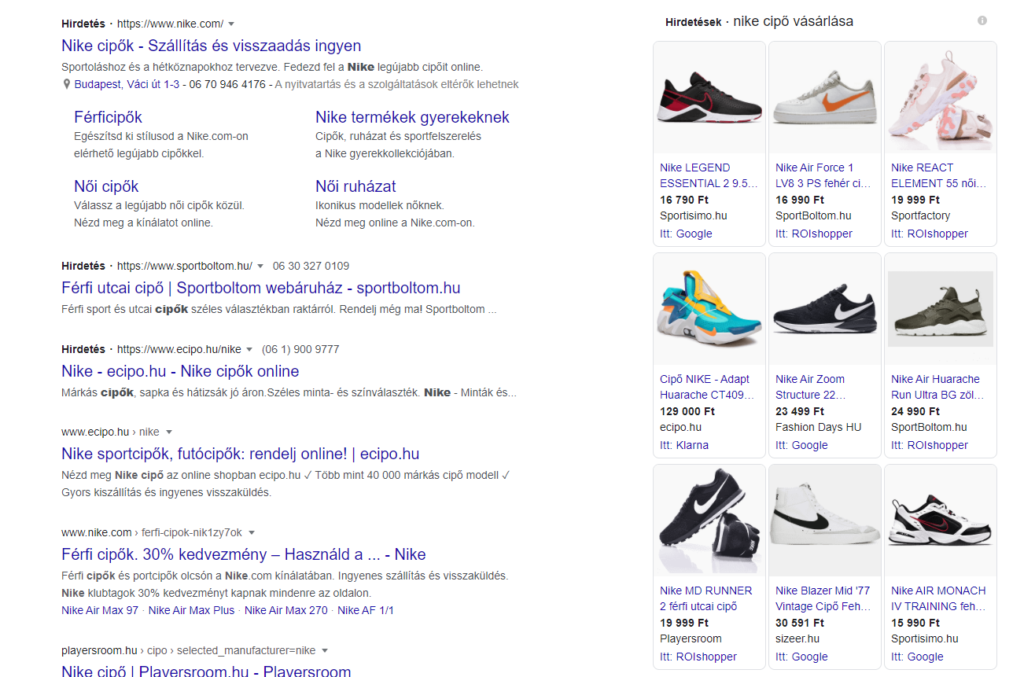Click Nike MD RUNNER 2 shoe image

pos(709,521)
